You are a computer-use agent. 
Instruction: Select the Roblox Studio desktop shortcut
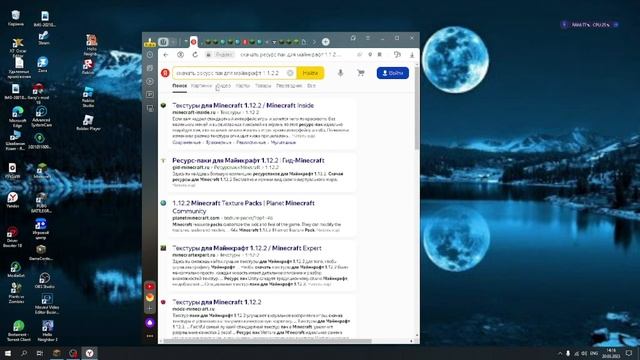(88, 97)
